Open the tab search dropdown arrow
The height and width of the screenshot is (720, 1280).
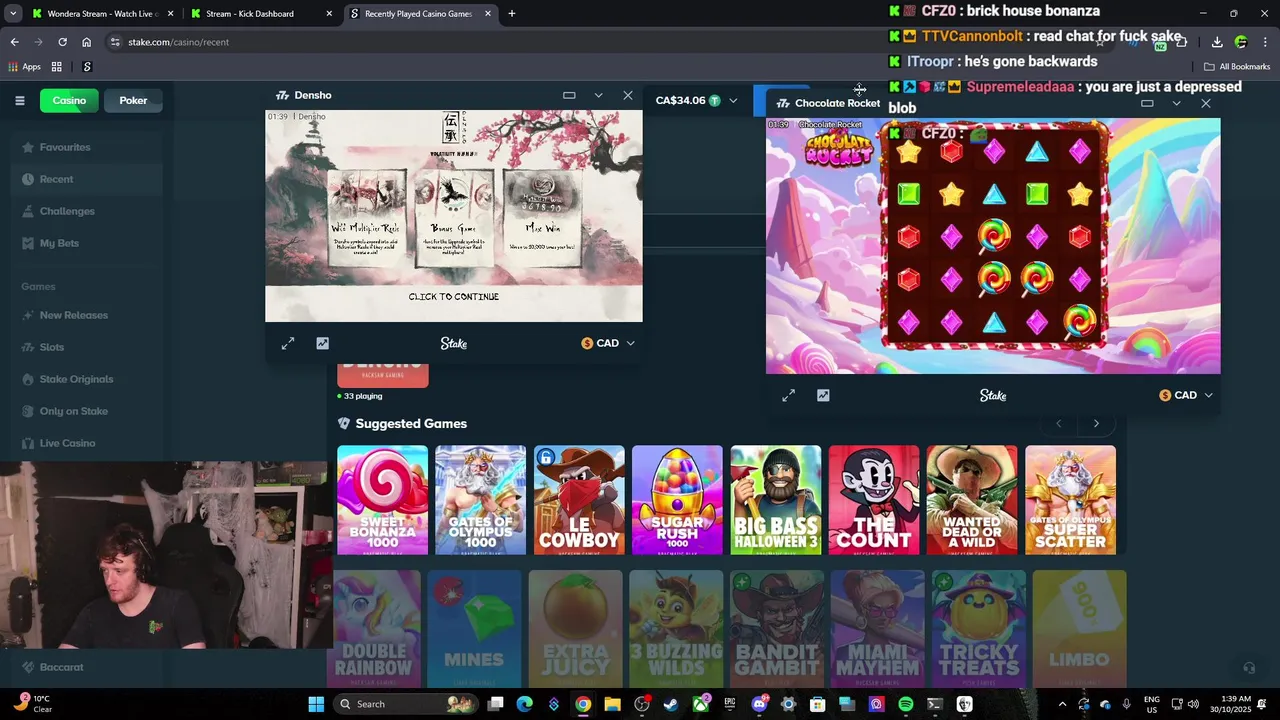[13, 14]
